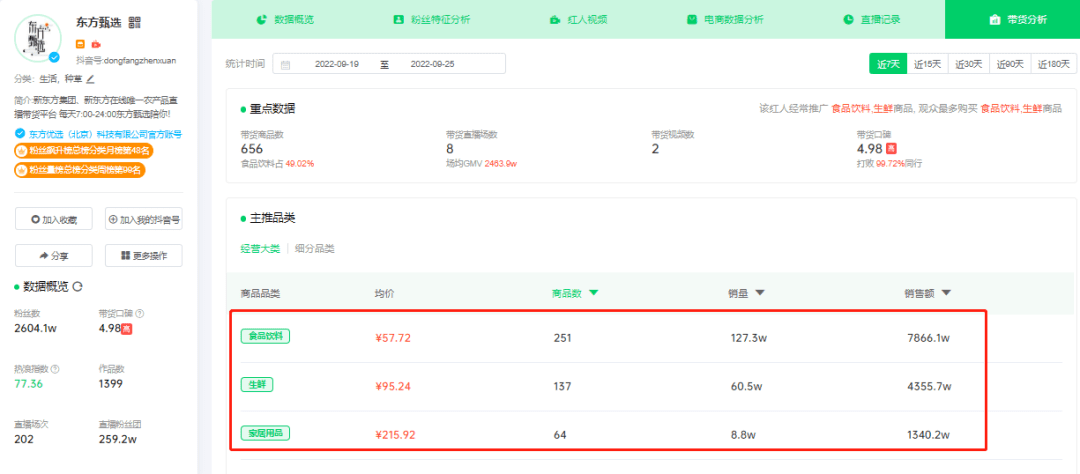
Task: Select the 近180天 range
Action: (x=1054, y=63)
